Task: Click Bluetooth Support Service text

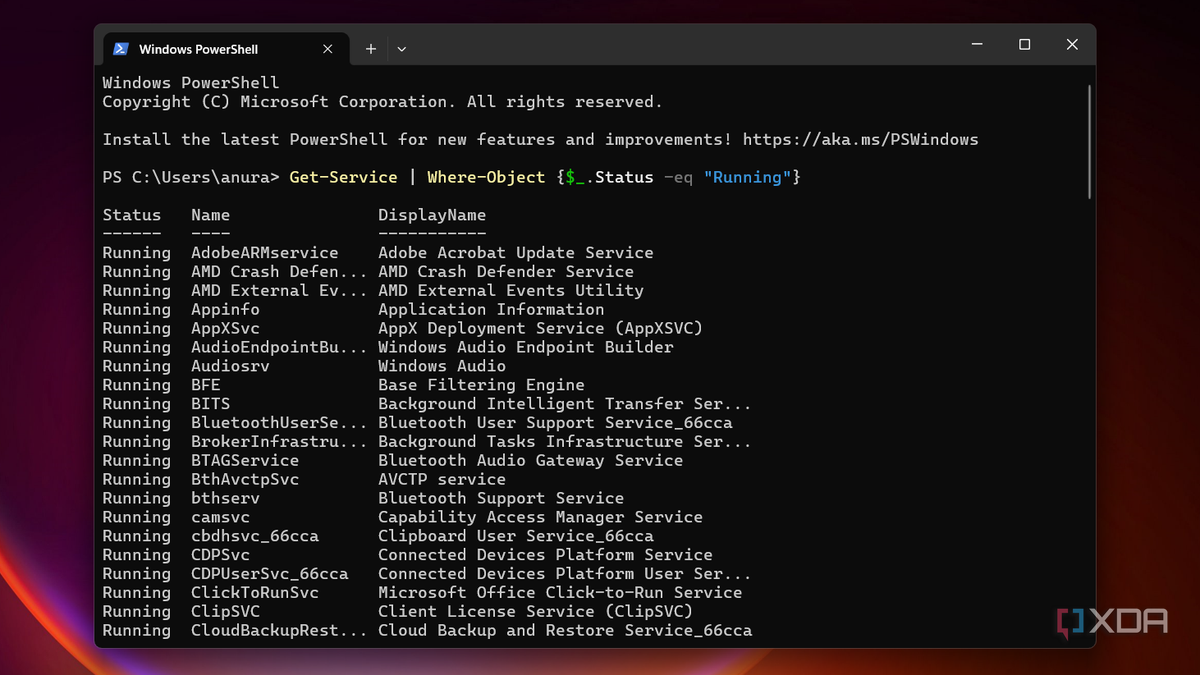Action: 501,498
